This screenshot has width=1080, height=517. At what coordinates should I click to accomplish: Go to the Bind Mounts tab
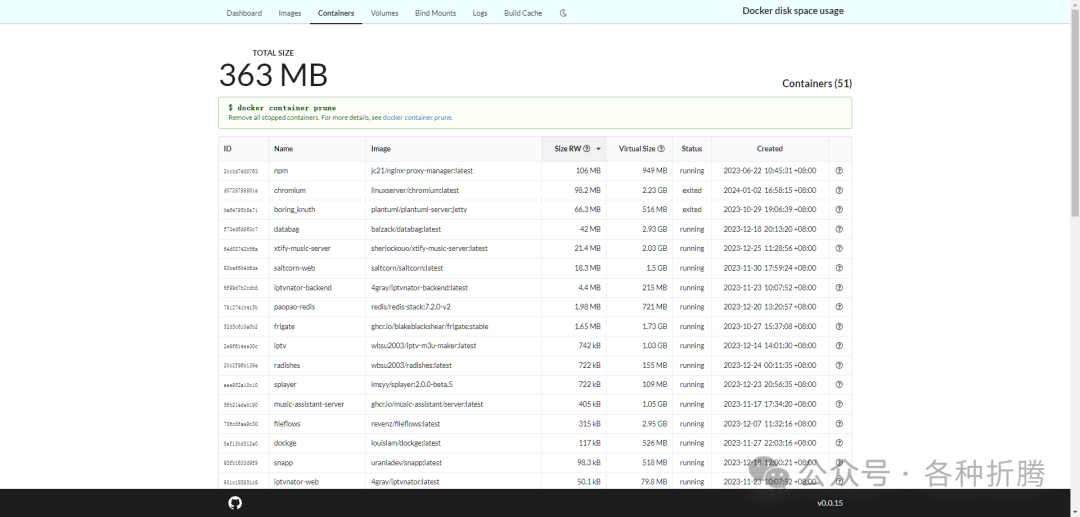pos(435,13)
